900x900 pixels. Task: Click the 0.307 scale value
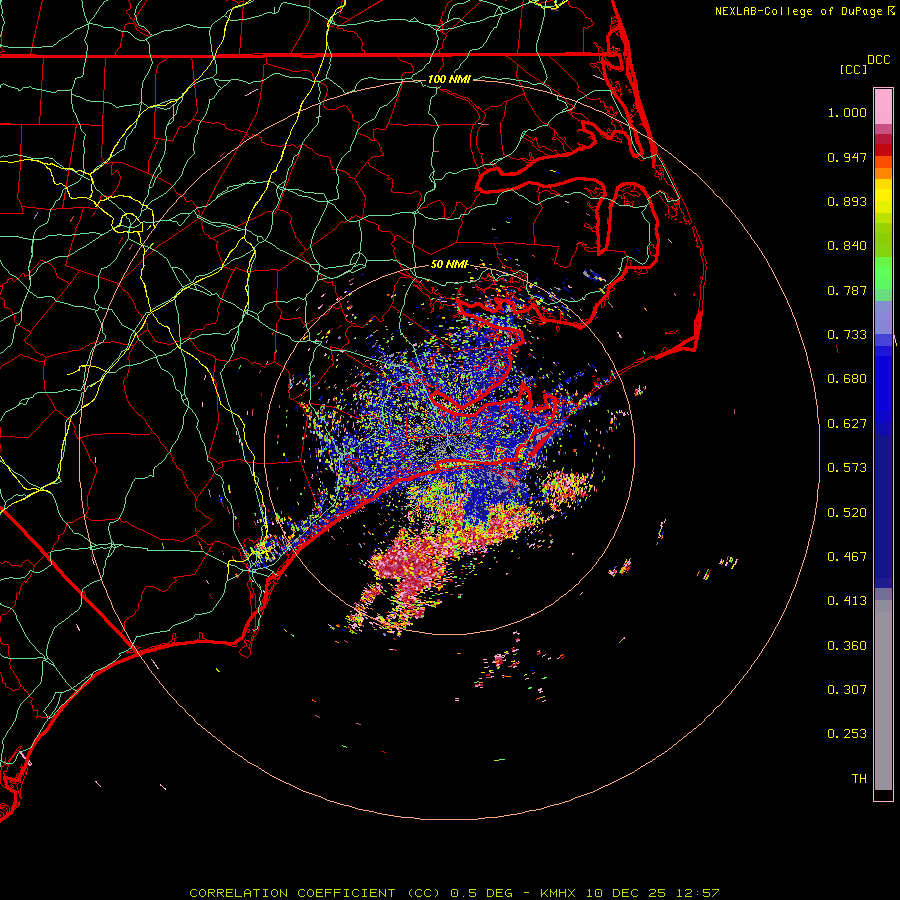click(847, 690)
